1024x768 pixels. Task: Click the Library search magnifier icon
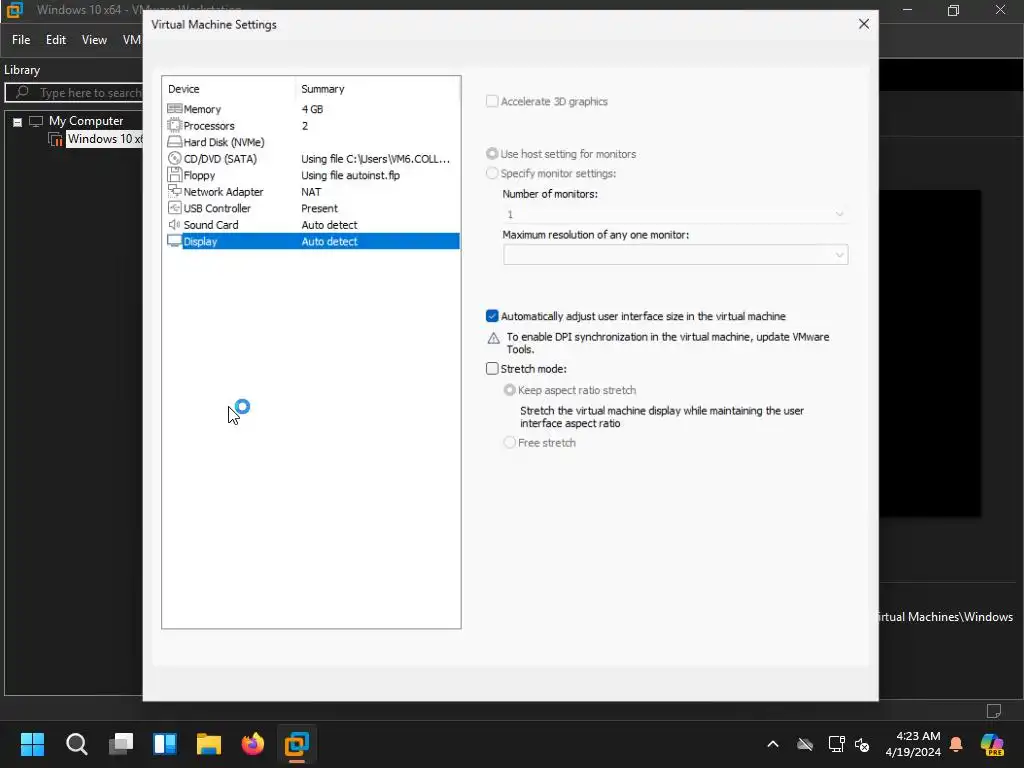(22, 92)
